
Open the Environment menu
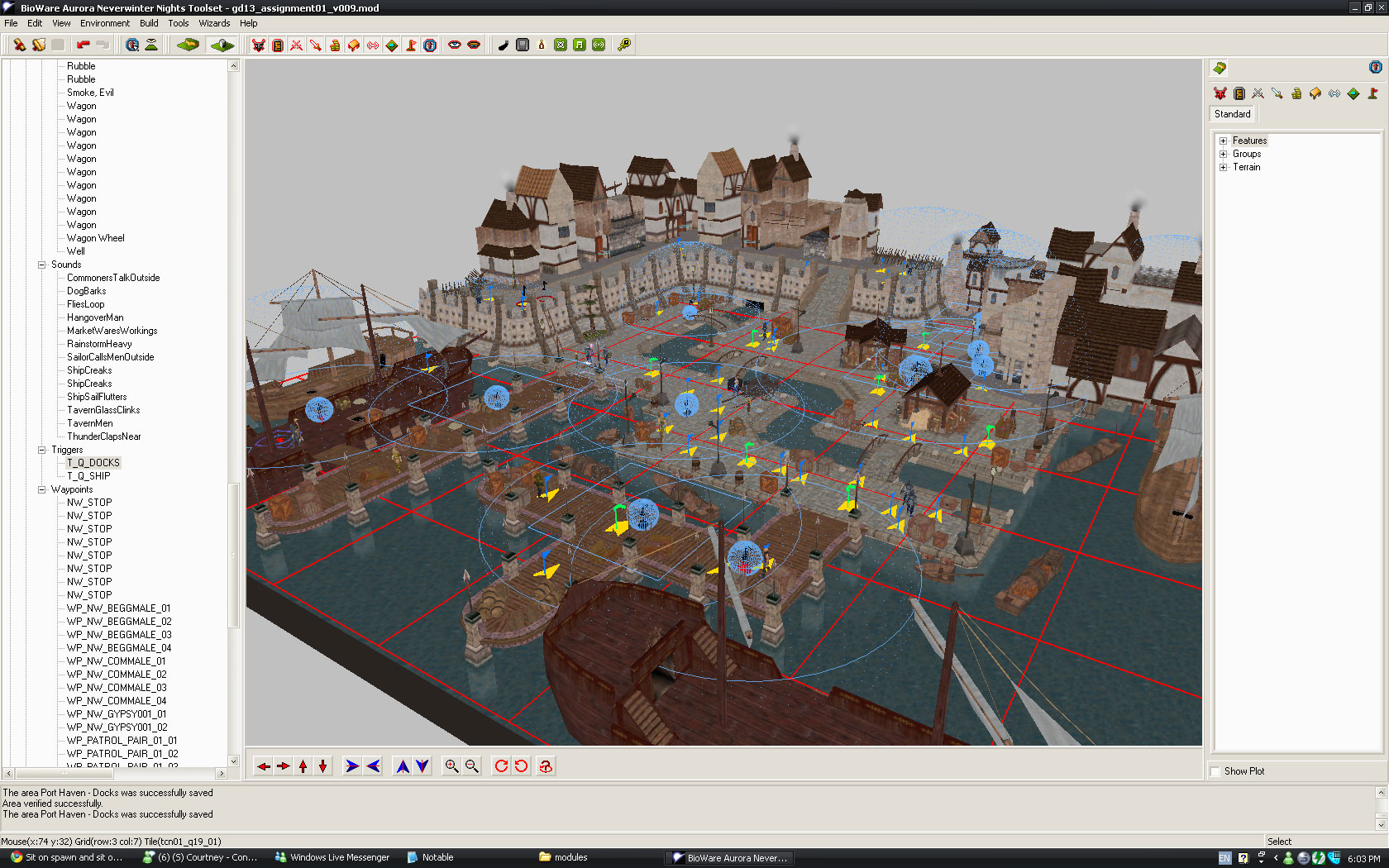(x=105, y=23)
